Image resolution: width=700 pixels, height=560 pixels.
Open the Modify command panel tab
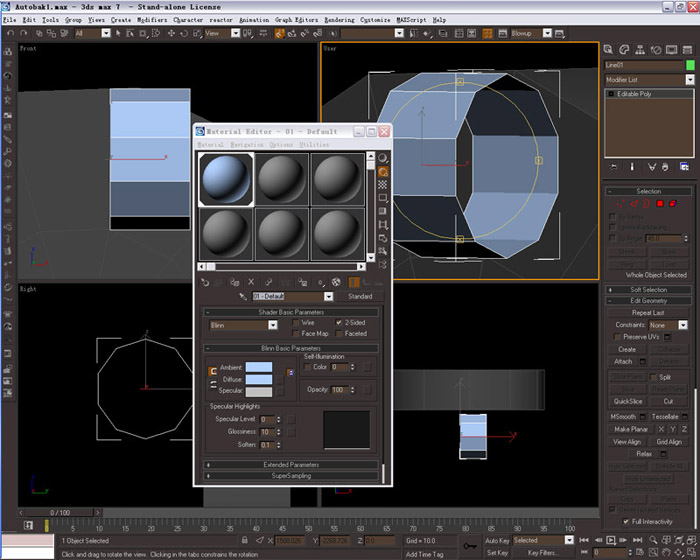point(624,50)
